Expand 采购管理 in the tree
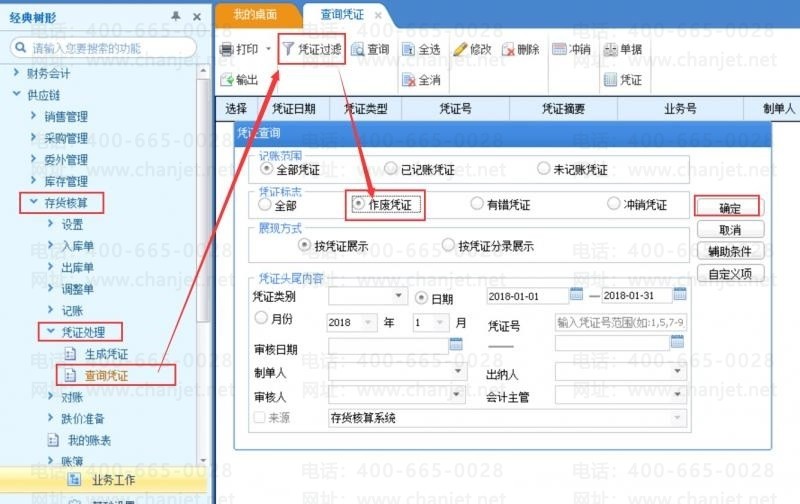Screen dimensions: 800x504 point(34,137)
